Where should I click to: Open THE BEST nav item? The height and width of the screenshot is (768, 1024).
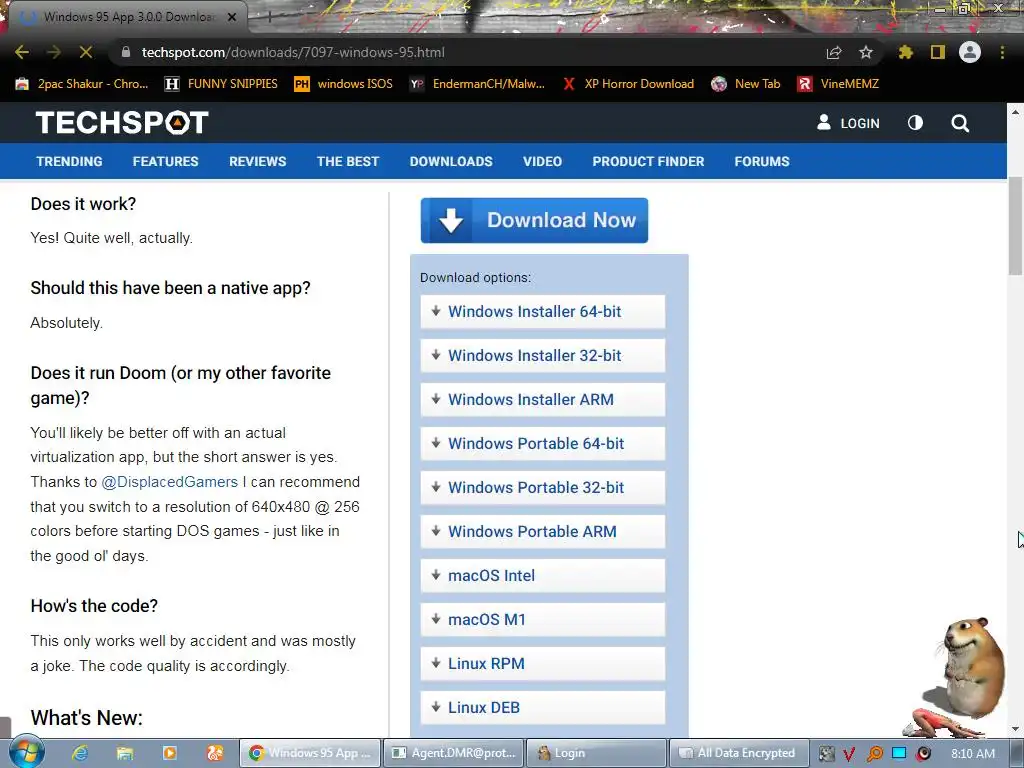[x=347, y=161]
